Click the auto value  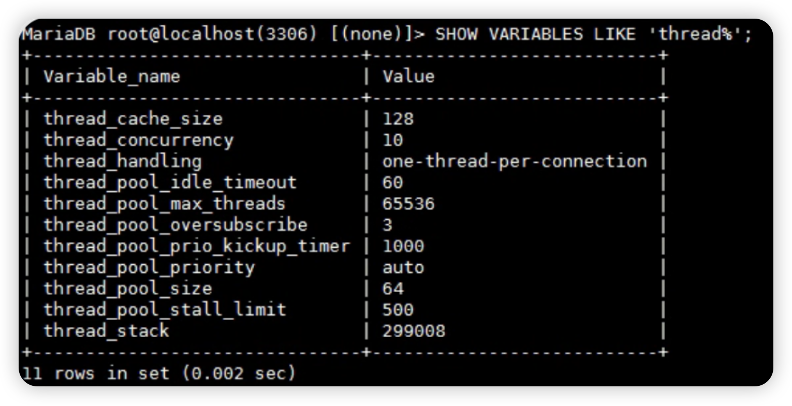point(403,267)
